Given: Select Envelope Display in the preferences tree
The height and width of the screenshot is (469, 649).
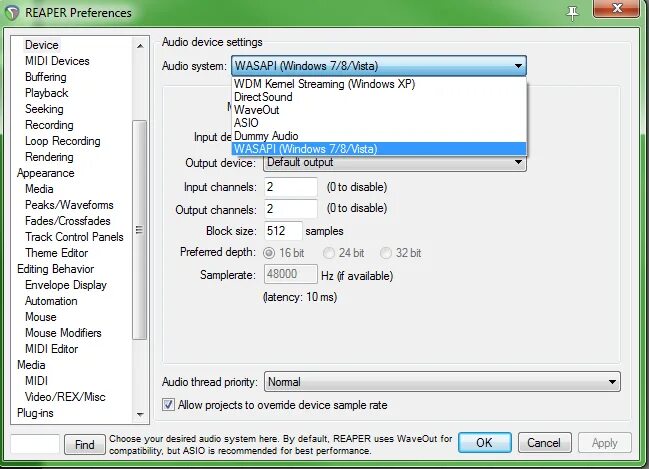Looking at the screenshot, I should tap(66, 285).
